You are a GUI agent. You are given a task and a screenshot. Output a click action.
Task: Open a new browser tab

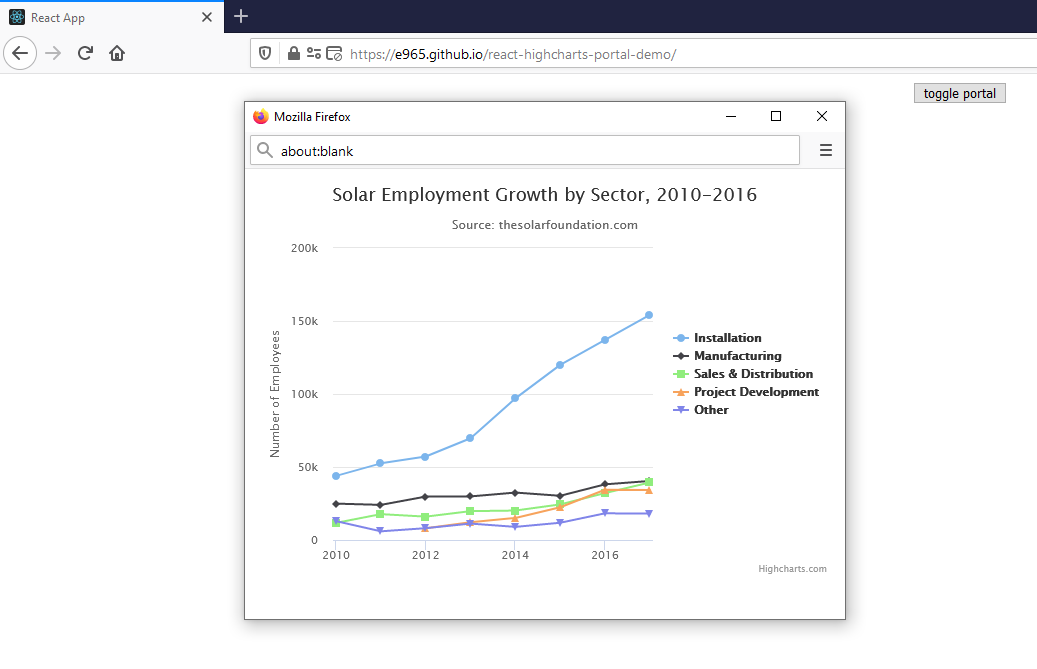pyautogui.click(x=241, y=17)
